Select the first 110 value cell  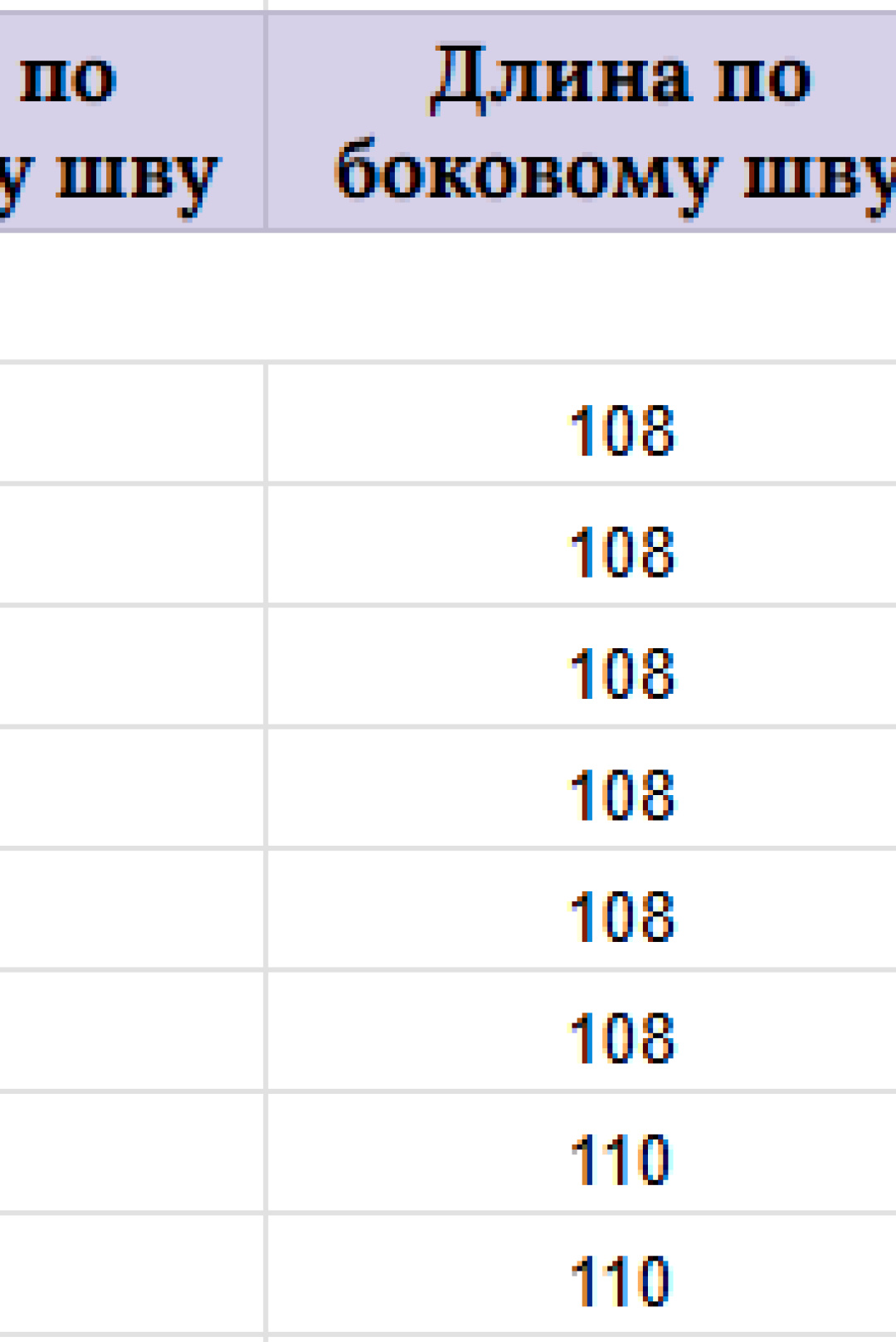pos(582,1152)
